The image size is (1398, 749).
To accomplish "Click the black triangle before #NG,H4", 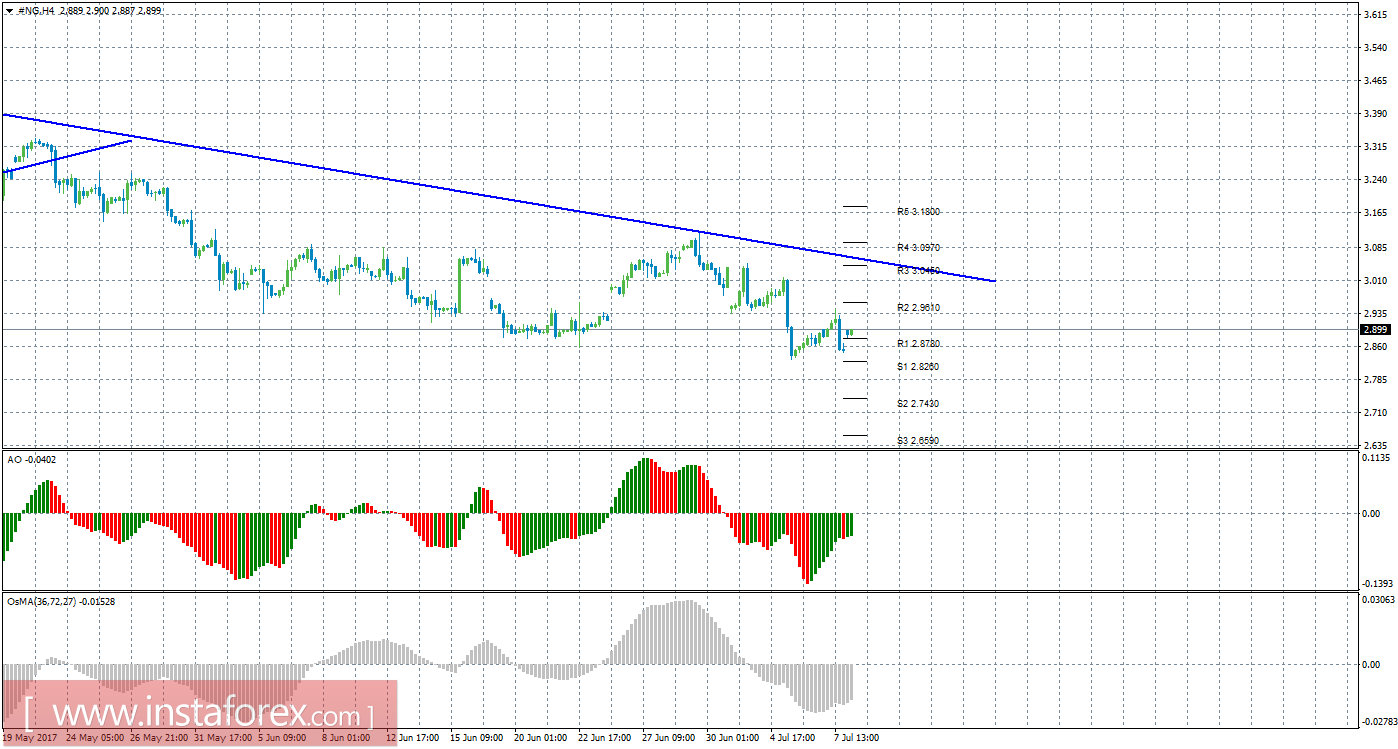I will (x=9, y=10).
